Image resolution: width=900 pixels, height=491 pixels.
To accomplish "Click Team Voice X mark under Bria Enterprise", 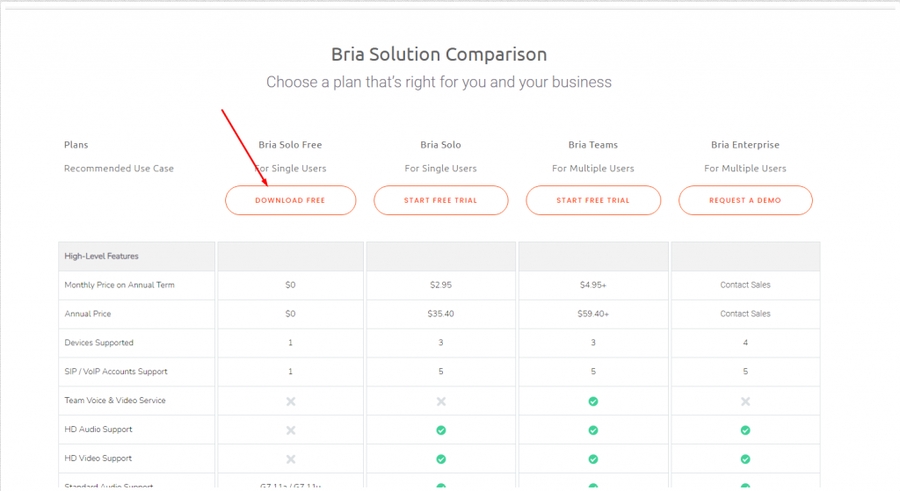I will [x=745, y=401].
